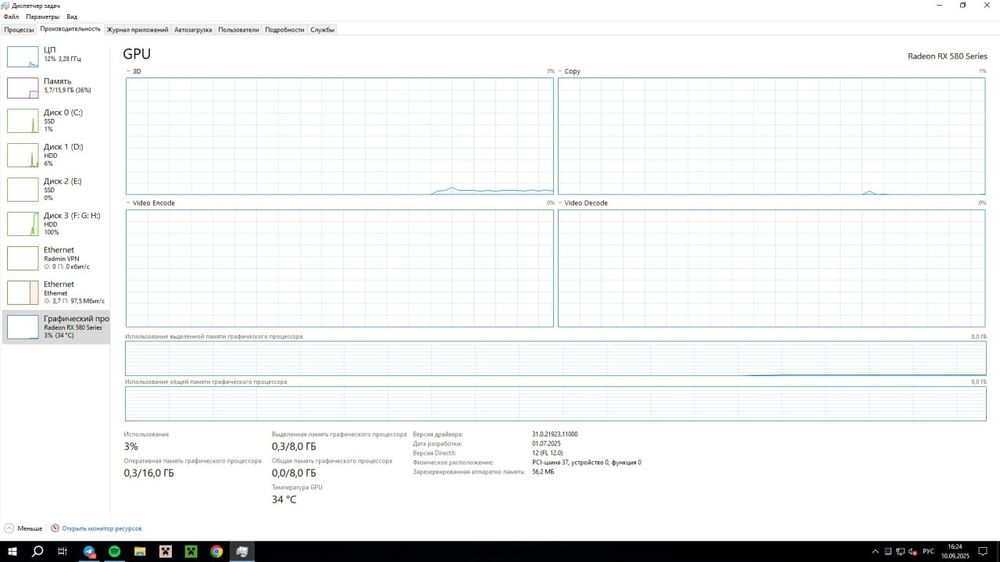Select the Ethernet 97,5 Мбит/с graph thumbnail
This screenshot has width=1000, height=562.
(x=23, y=293)
